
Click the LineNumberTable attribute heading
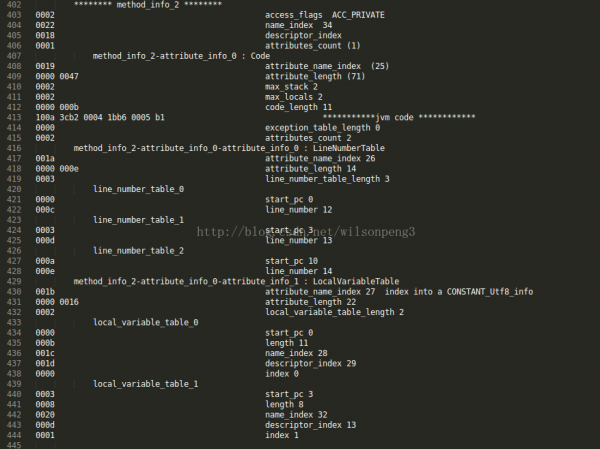229,148
